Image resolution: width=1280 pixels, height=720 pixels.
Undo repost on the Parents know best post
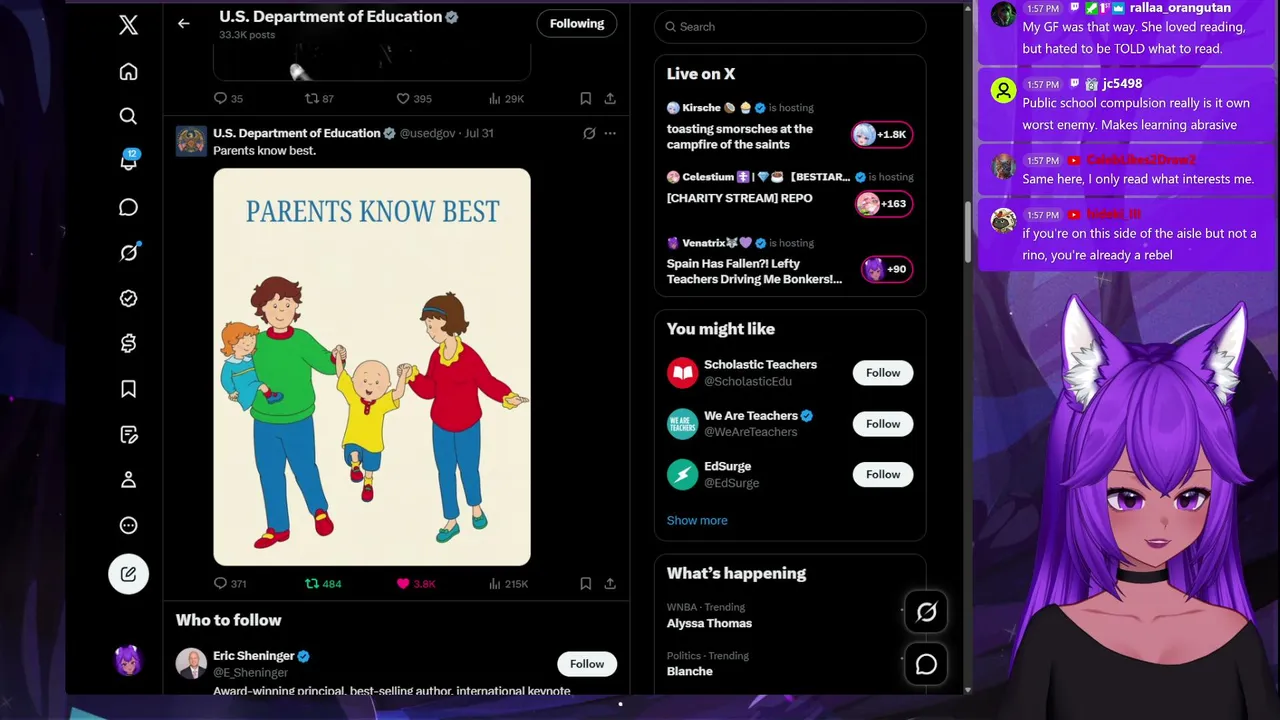pos(323,584)
